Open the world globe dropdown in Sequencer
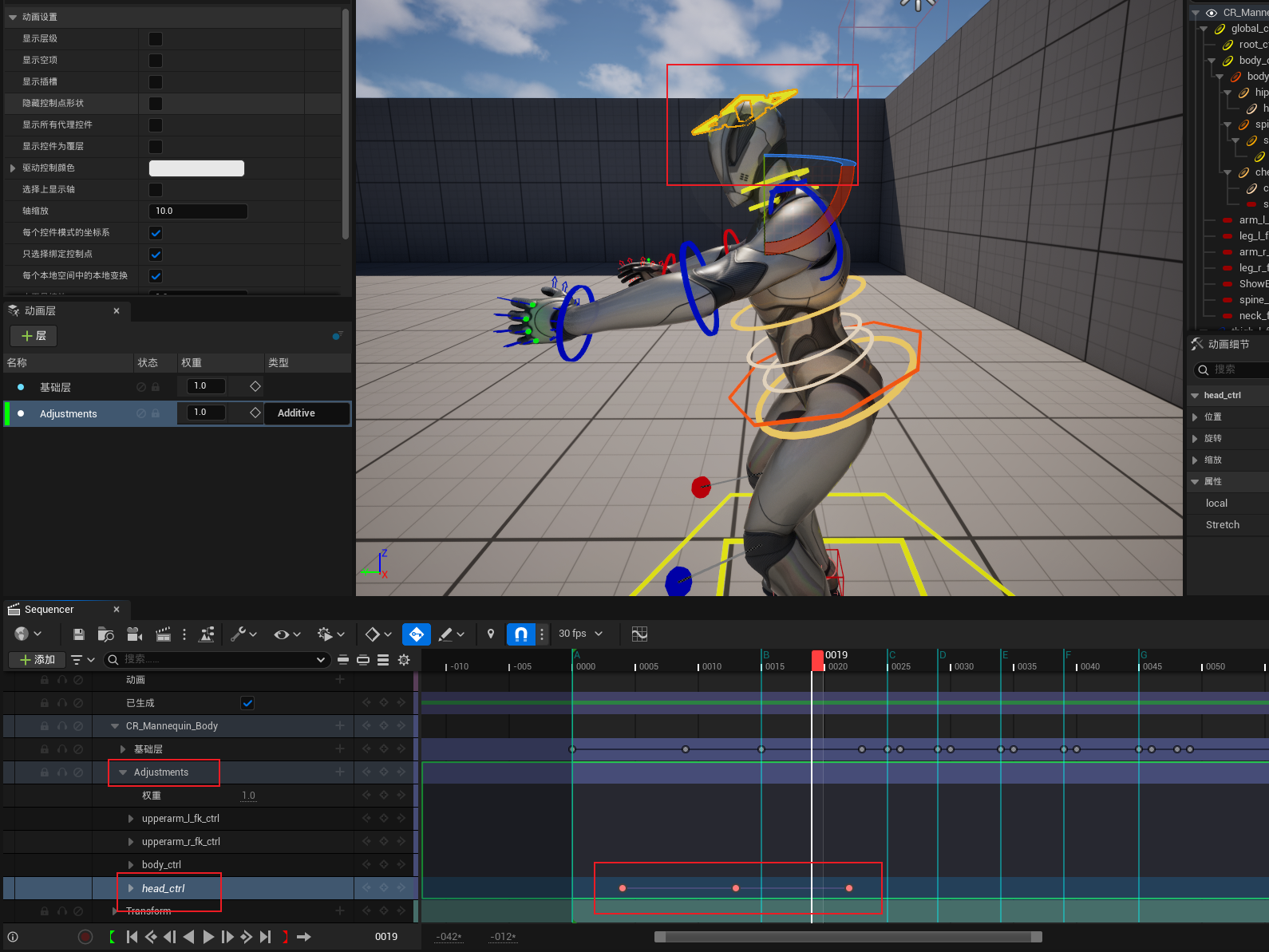Image resolution: width=1269 pixels, height=952 pixels. 28,634
